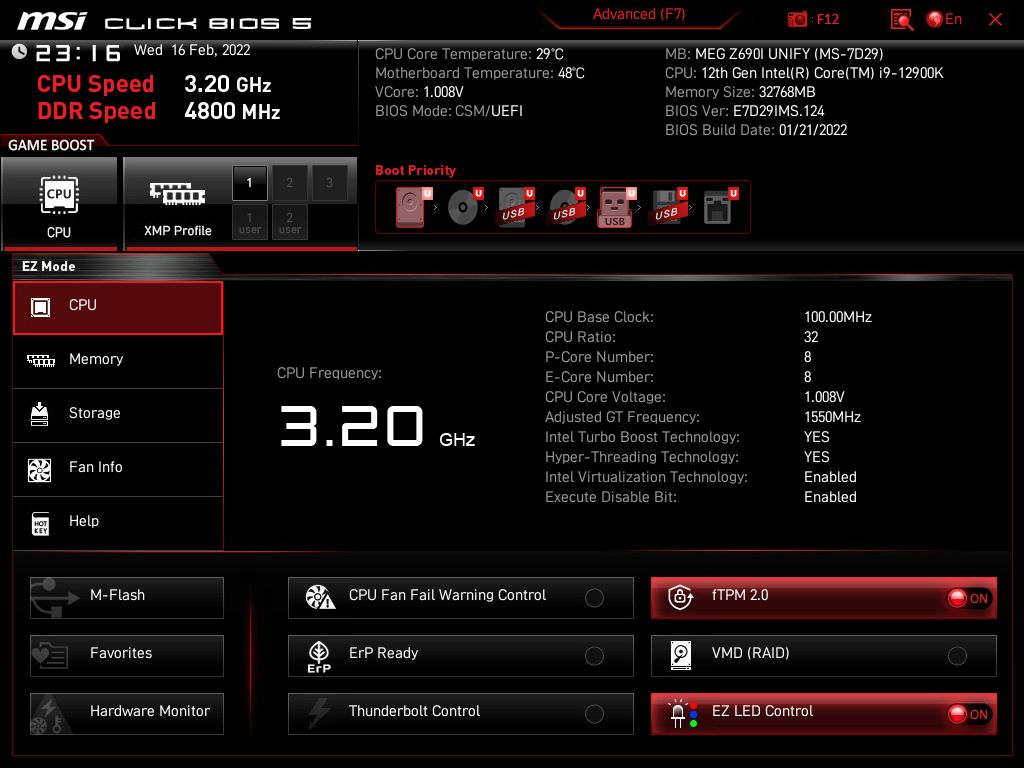Click the XMP Profile memory icon

point(177,193)
